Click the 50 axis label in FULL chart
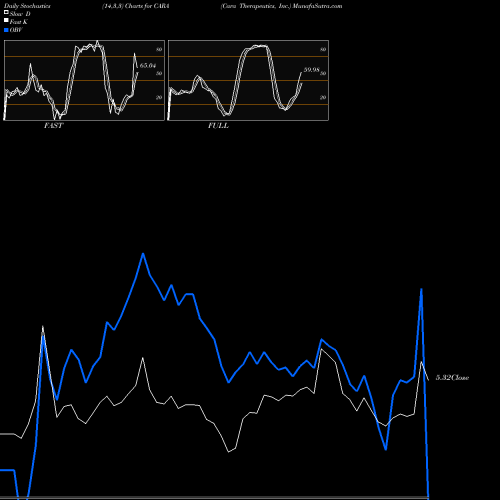 point(323,73)
